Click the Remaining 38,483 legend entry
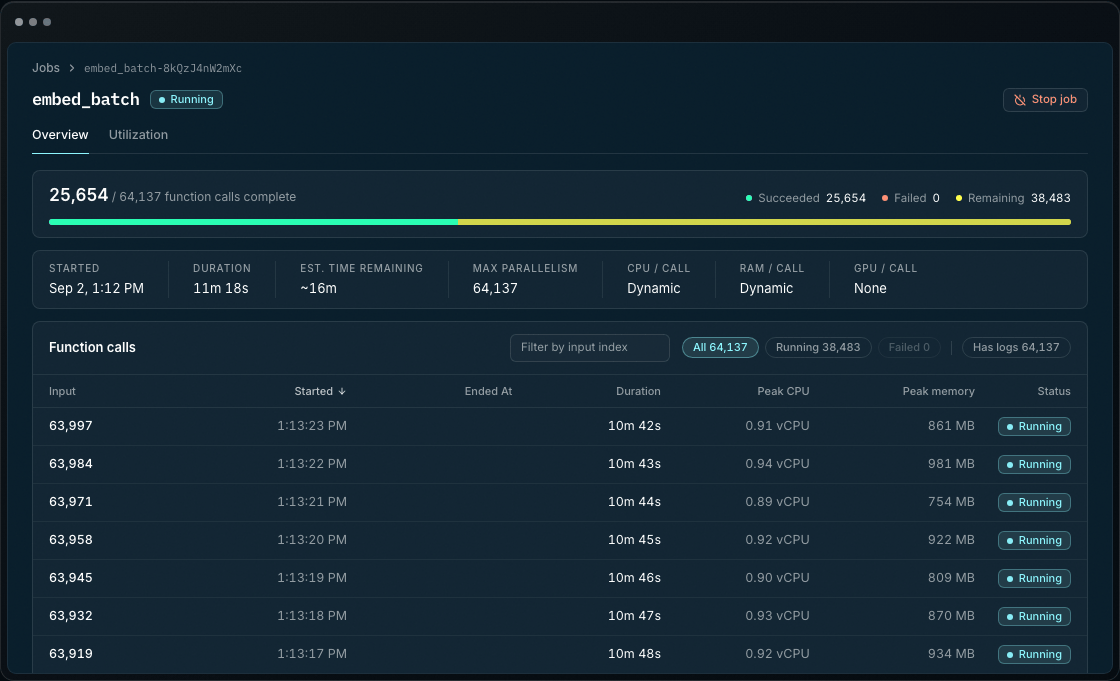Viewport: 1120px width, 681px height. [1013, 198]
